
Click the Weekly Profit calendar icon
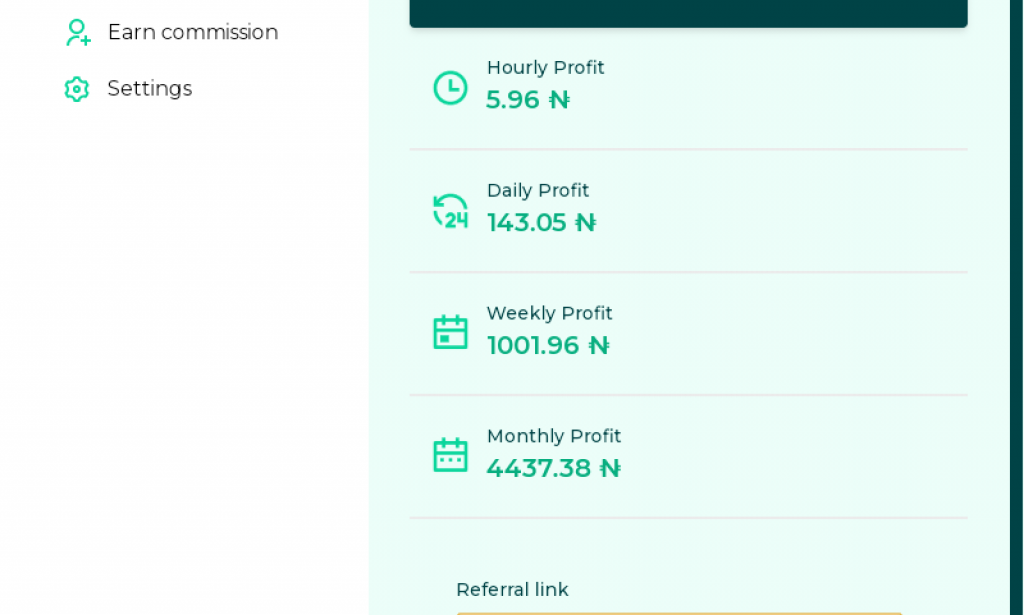click(450, 333)
